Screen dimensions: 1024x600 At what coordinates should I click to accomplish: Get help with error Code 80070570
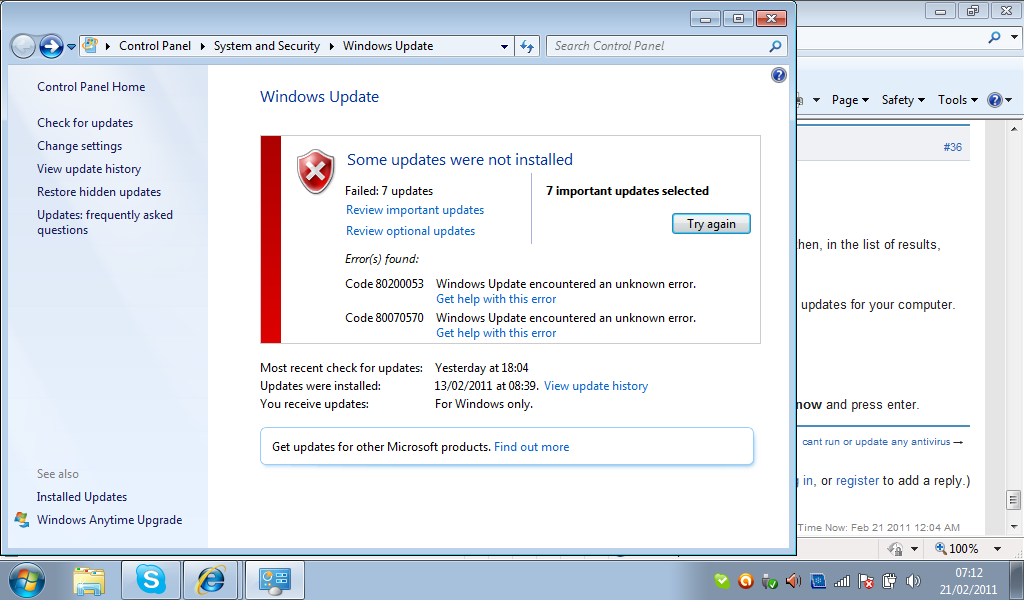pos(496,333)
